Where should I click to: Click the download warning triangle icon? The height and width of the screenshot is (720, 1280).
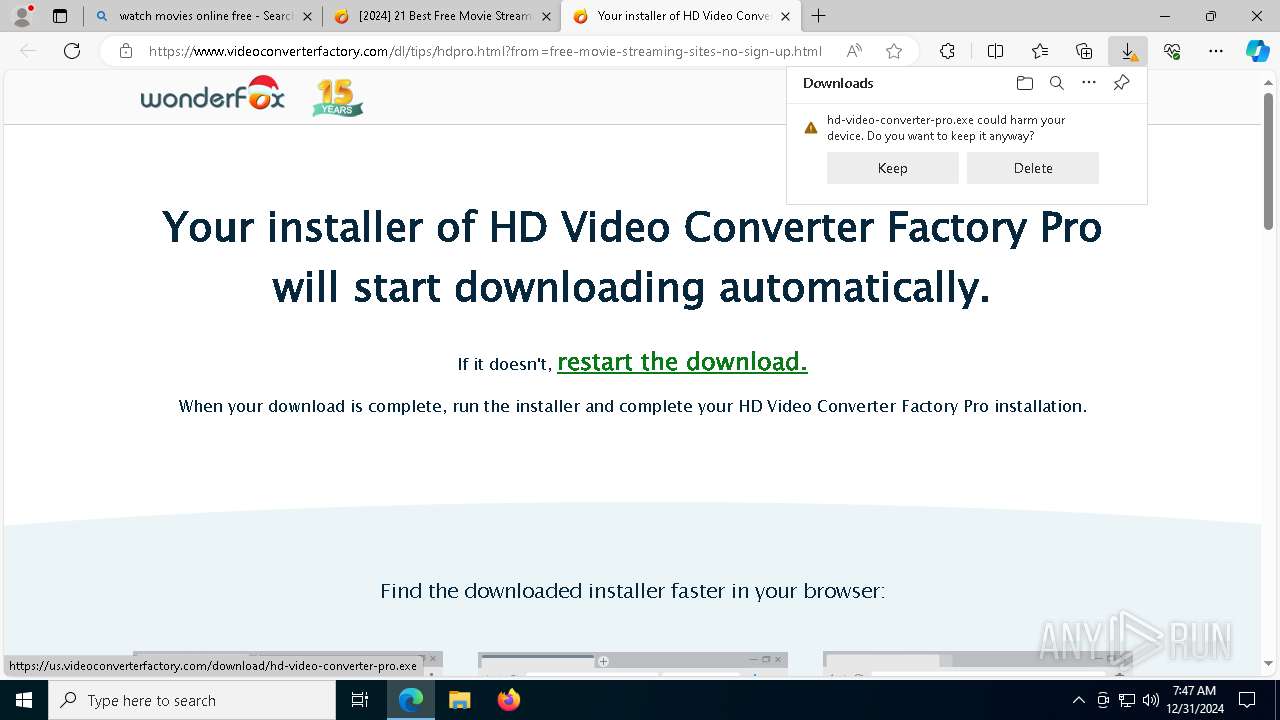pyautogui.click(x=811, y=128)
